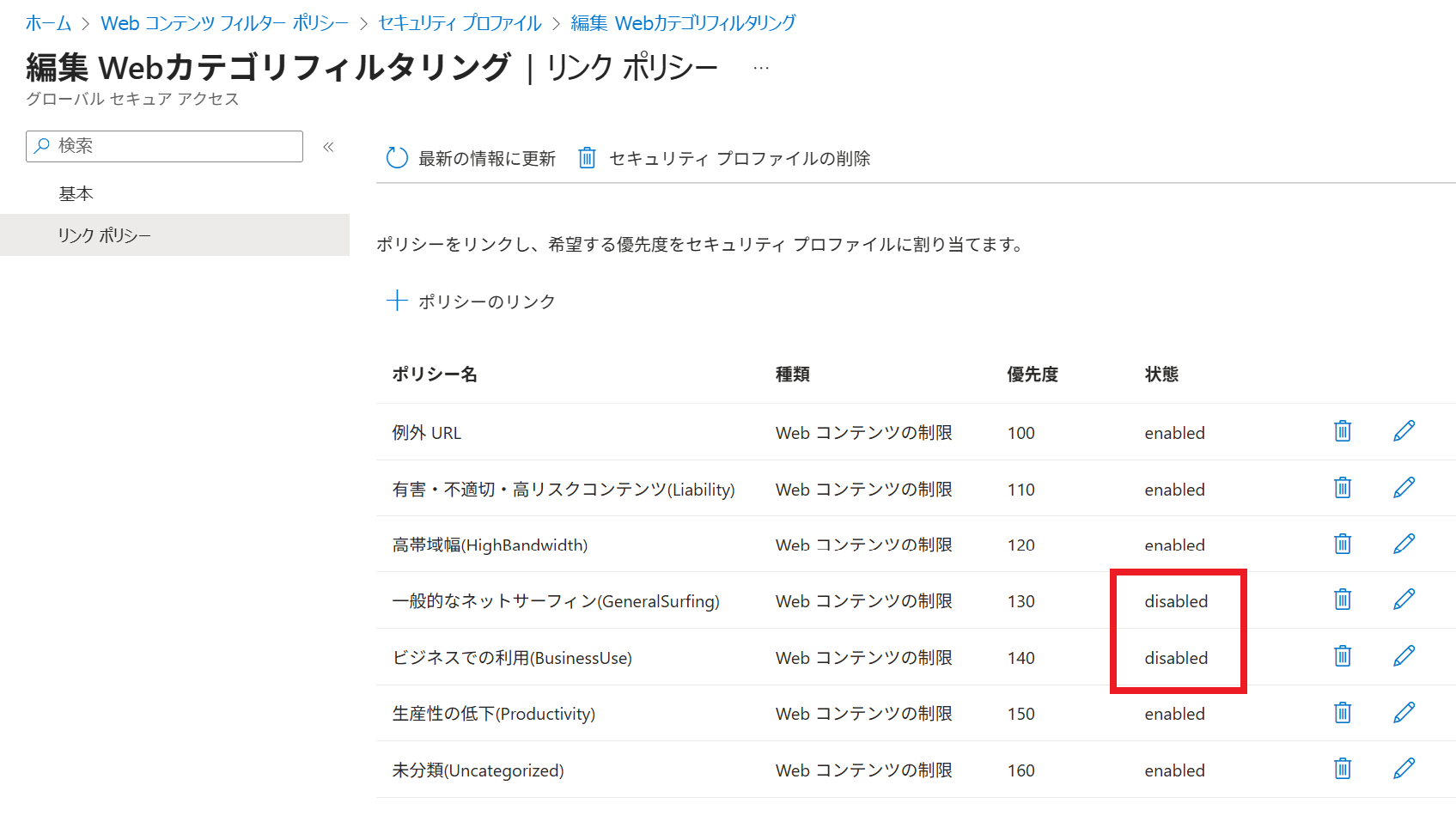Screen dimensions: 1456x828
Task: Click セキュリティ プロファイルの削除 label
Action: [x=740, y=159]
